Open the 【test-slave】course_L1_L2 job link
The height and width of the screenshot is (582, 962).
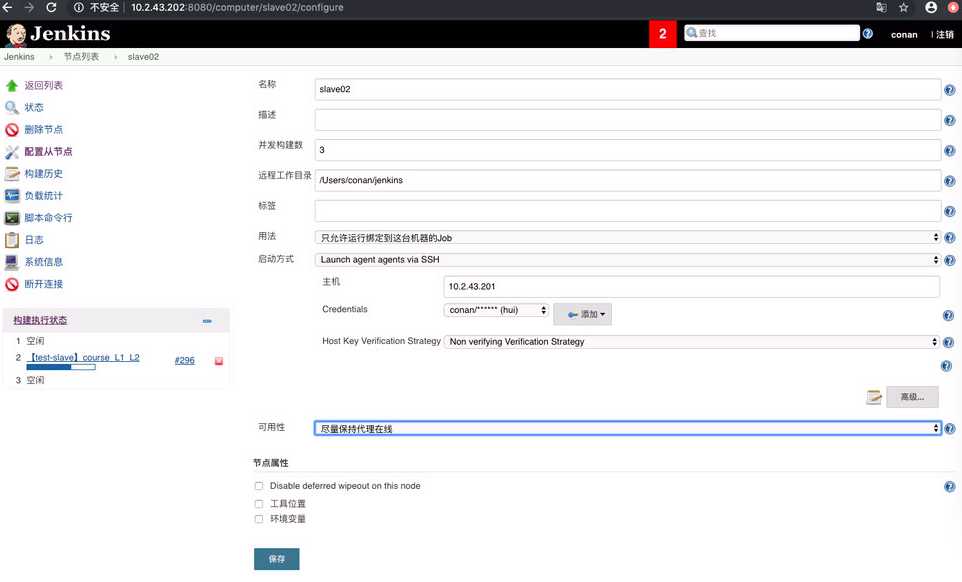(83, 358)
